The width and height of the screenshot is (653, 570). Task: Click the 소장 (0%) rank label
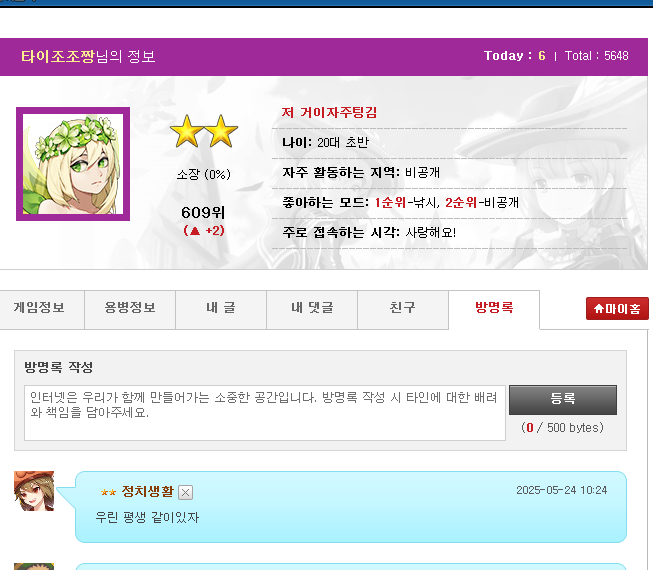click(204, 174)
